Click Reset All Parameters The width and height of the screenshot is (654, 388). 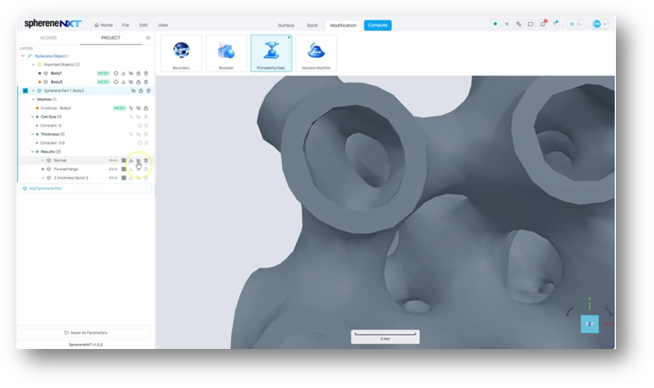86,333
